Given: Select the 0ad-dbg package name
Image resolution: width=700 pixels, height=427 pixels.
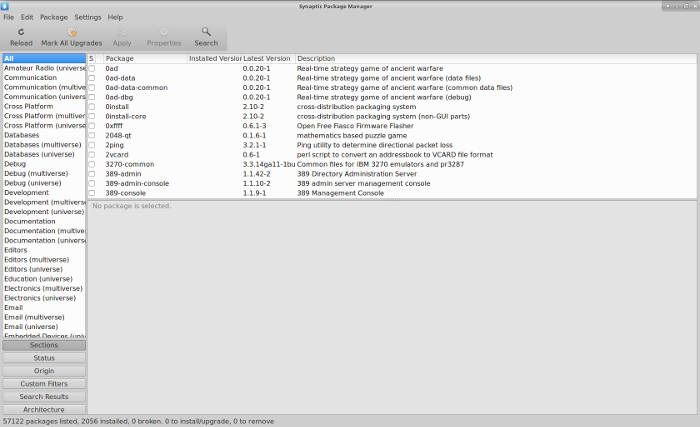Looking at the screenshot, I should point(119,97).
